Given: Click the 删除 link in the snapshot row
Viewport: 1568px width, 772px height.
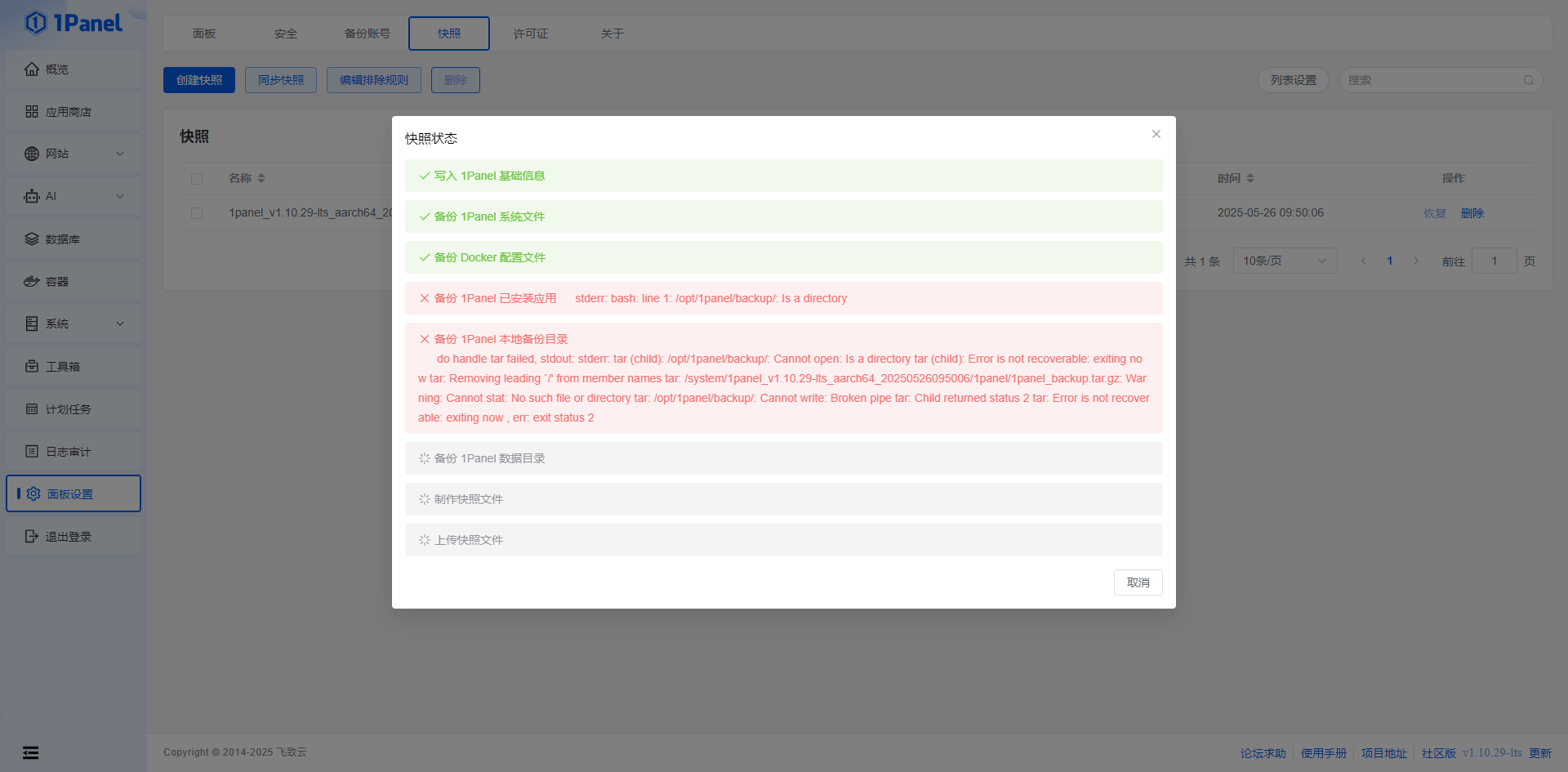Looking at the screenshot, I should tap(1472, 213).
